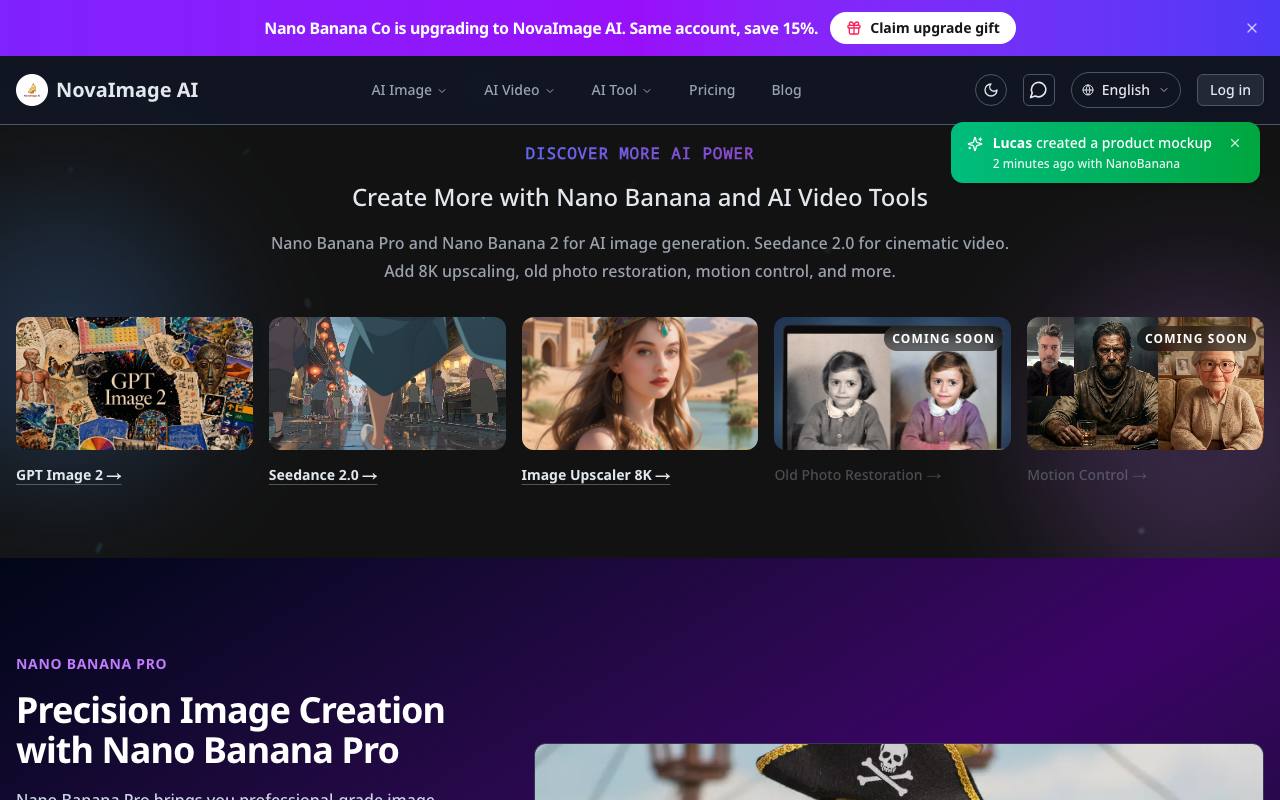Viewport: 1280px width, 800px height.
Task: Click Old Photo Restoration link
Action: pos(858,475)
